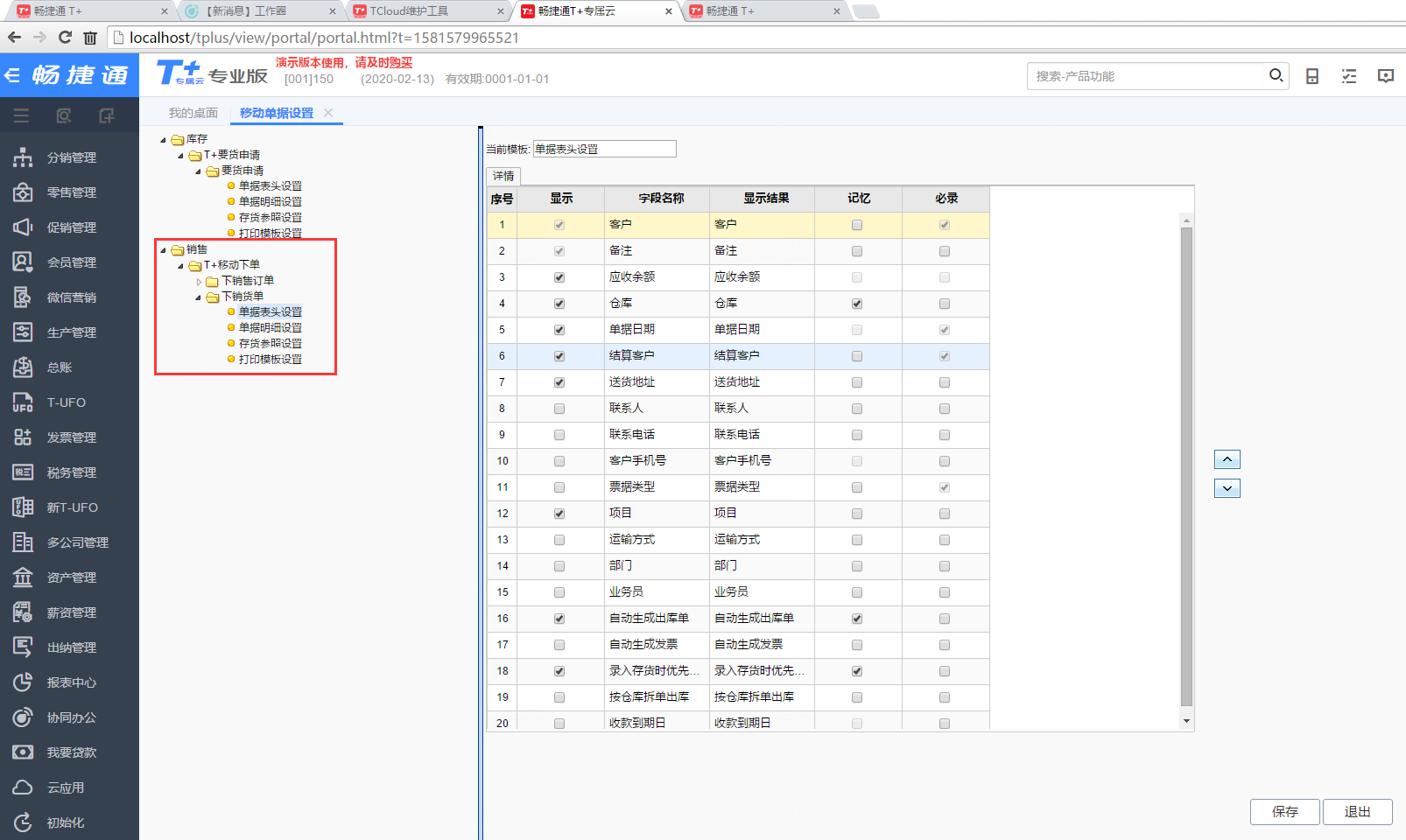1406x840 pixels.
Task: Open the 零售管理 module icon
Action: pos(23,192)
